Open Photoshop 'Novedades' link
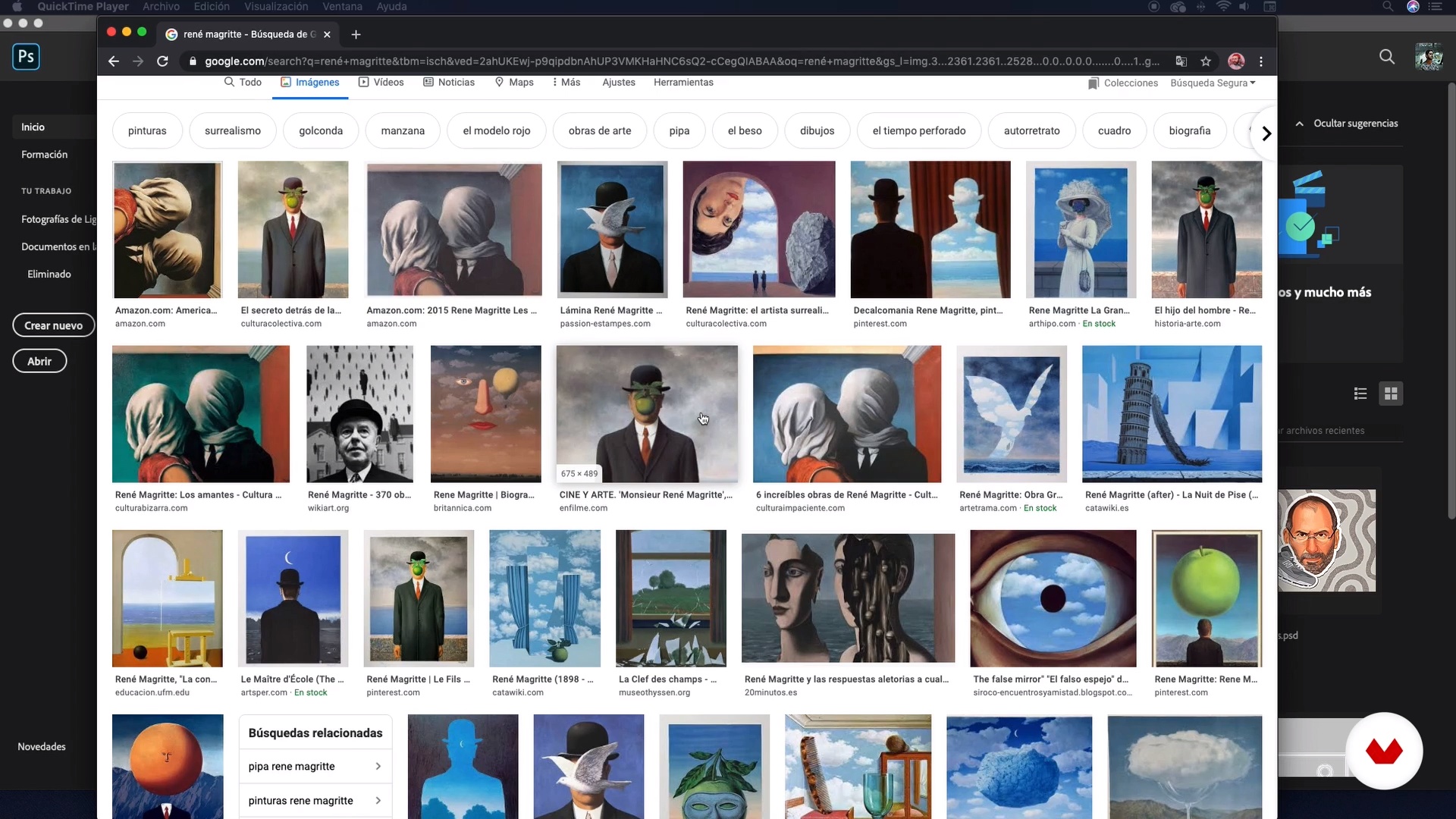1456x819 pixels. click(42, 747)
